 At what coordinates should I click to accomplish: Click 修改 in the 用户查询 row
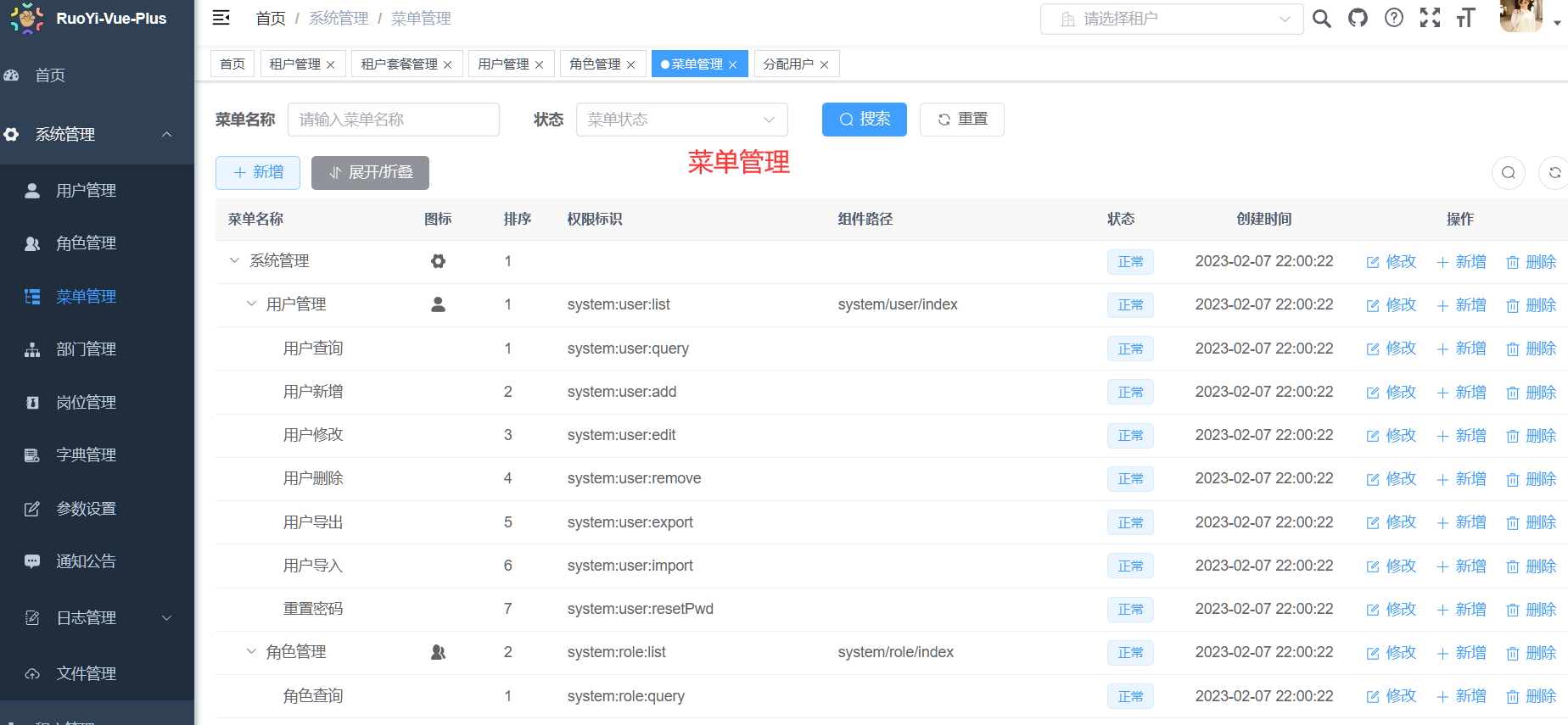pyautogui.click(x=1392, y=349)
